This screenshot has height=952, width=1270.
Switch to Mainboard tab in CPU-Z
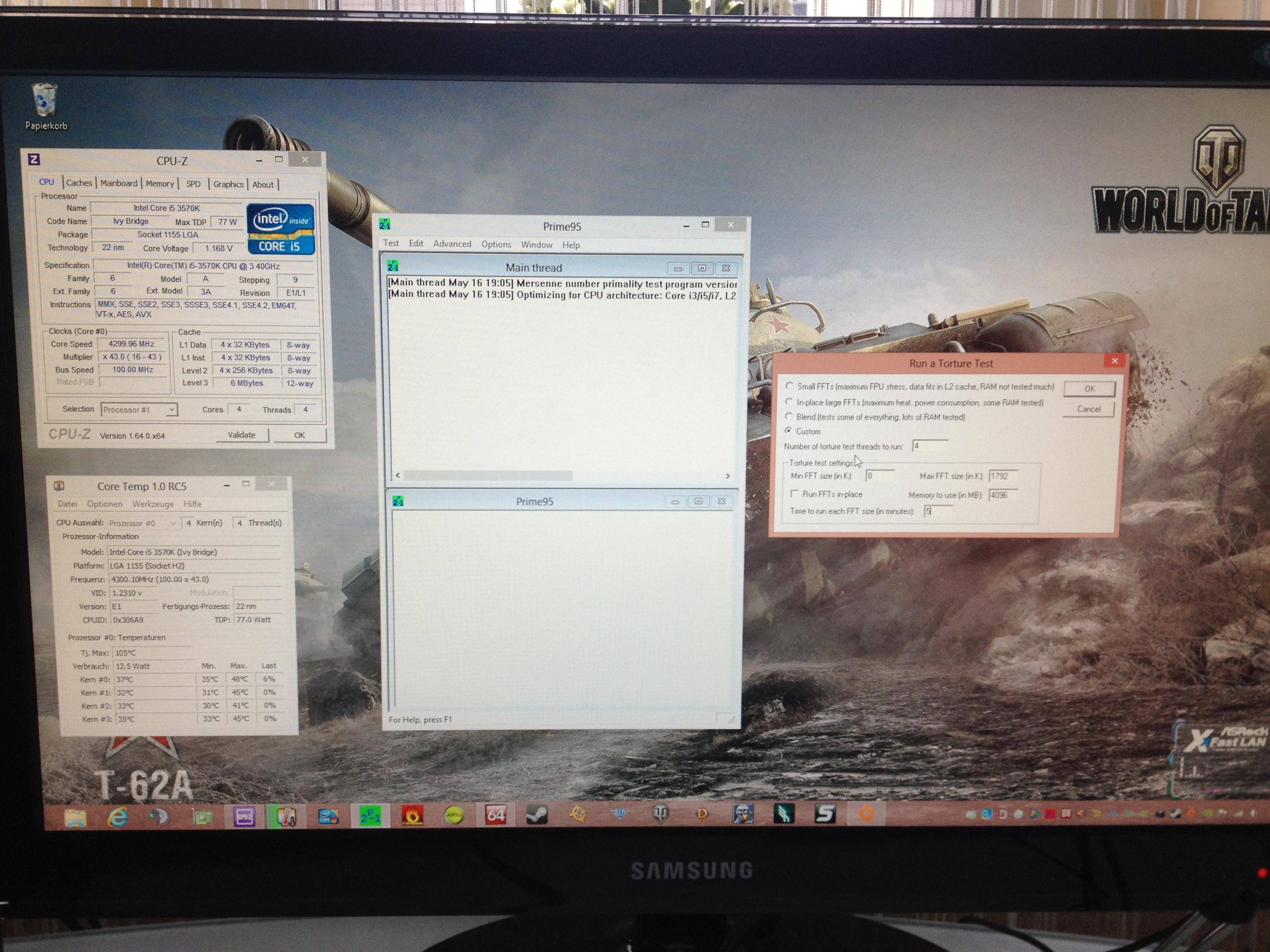point(119,183)
